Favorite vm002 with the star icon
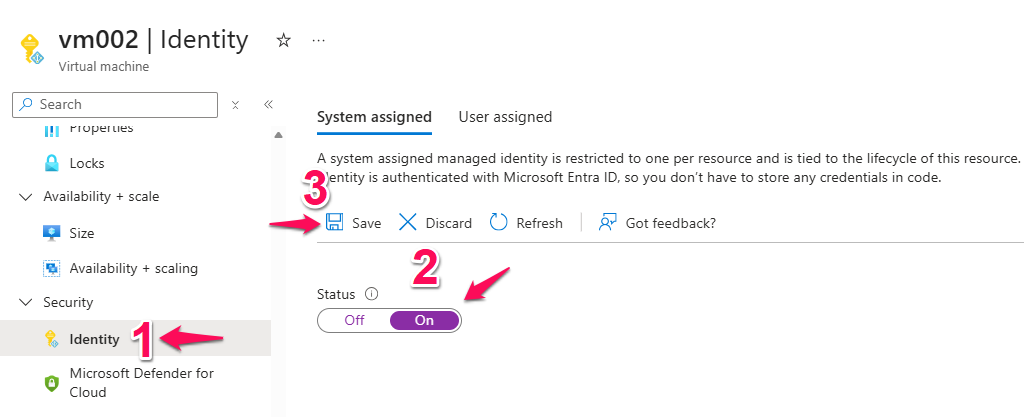 coord(283,40)
